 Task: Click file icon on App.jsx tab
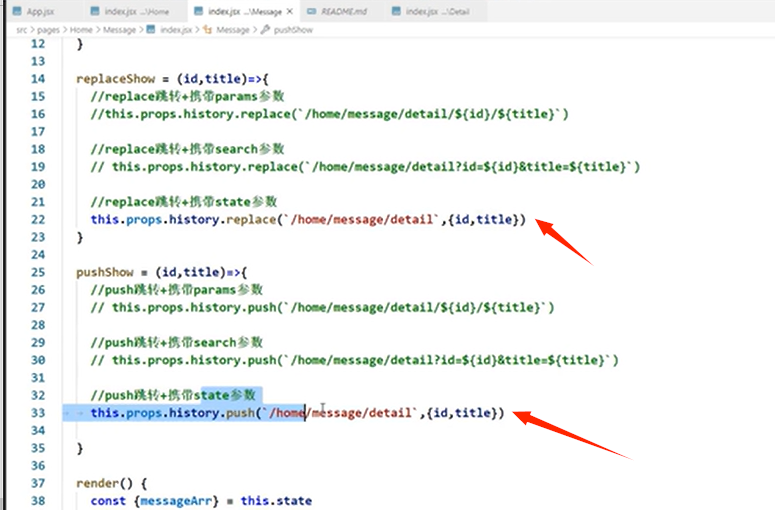point(17,11)
